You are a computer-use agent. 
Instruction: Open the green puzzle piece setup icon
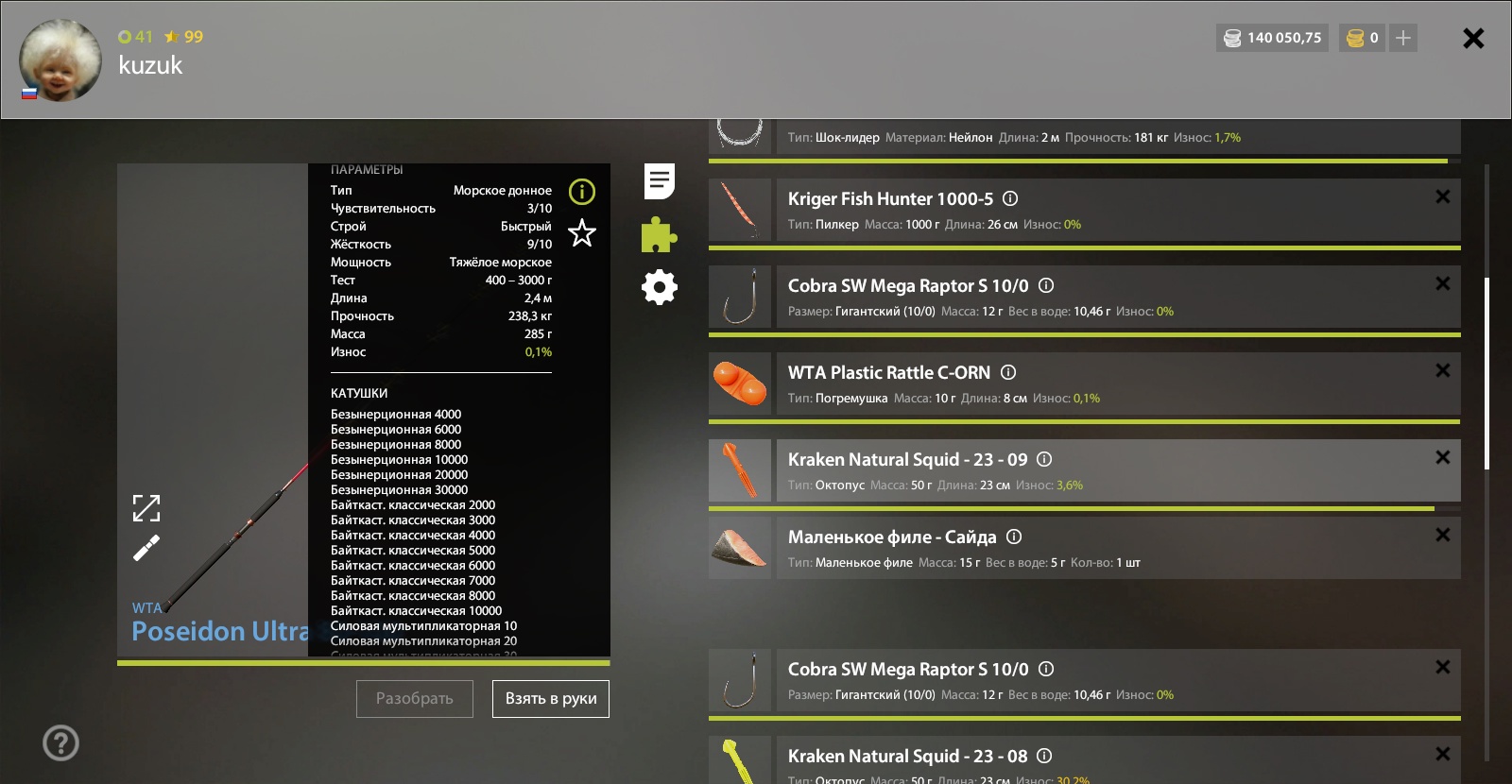click(659, 234)
